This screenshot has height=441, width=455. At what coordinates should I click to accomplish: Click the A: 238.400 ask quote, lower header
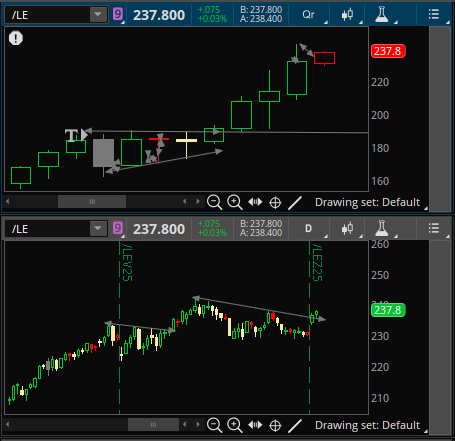[x=261, y=233]
